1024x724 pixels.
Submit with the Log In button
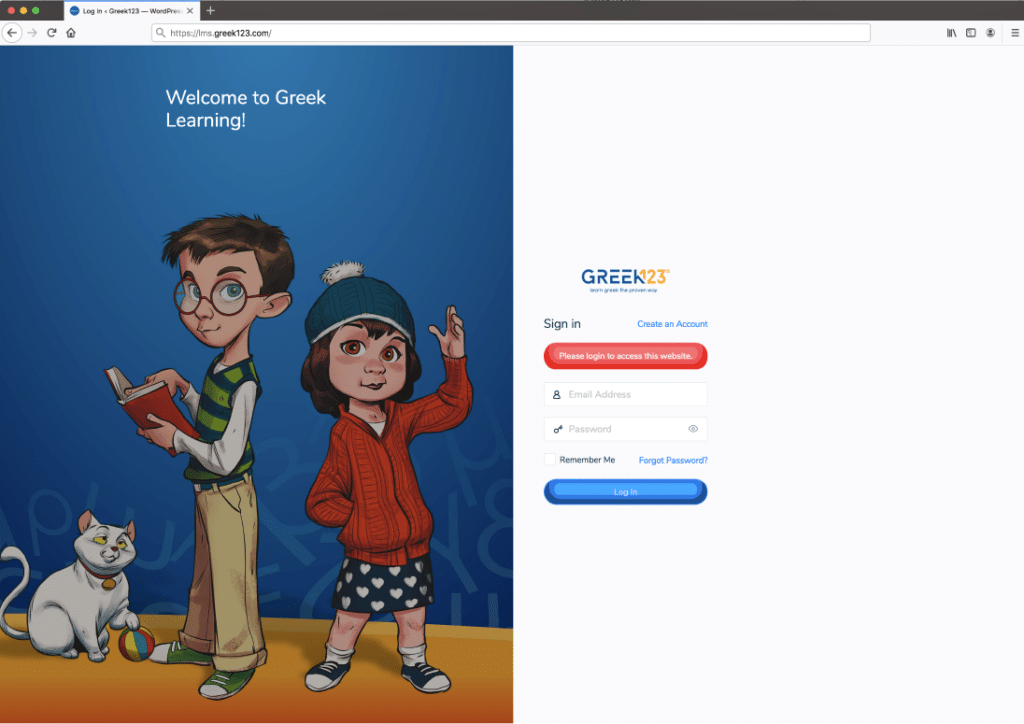click(626, 492)
